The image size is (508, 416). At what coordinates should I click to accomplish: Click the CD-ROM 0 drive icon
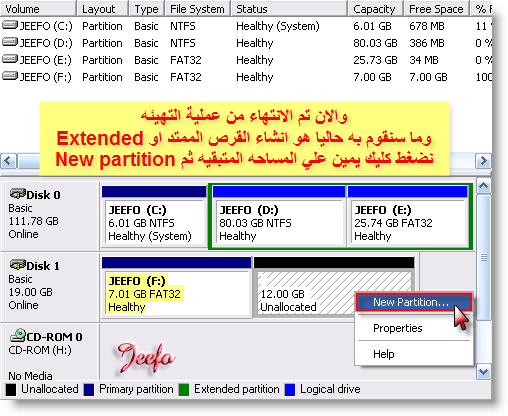[17, 335]
